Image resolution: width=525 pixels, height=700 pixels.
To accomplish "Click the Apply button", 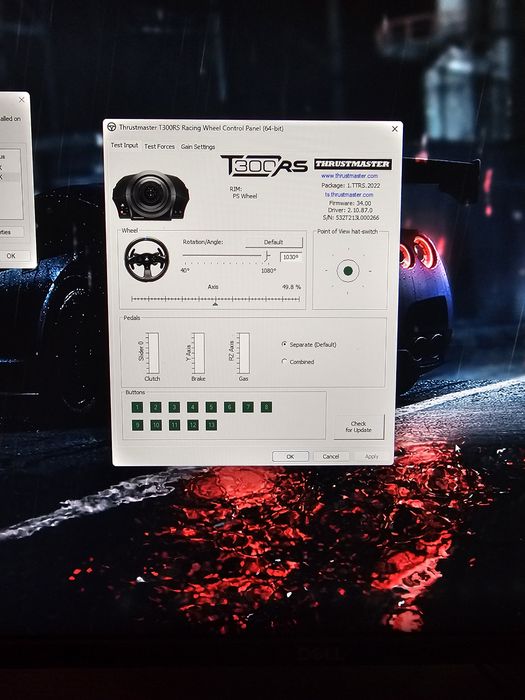I will point(371,456).
